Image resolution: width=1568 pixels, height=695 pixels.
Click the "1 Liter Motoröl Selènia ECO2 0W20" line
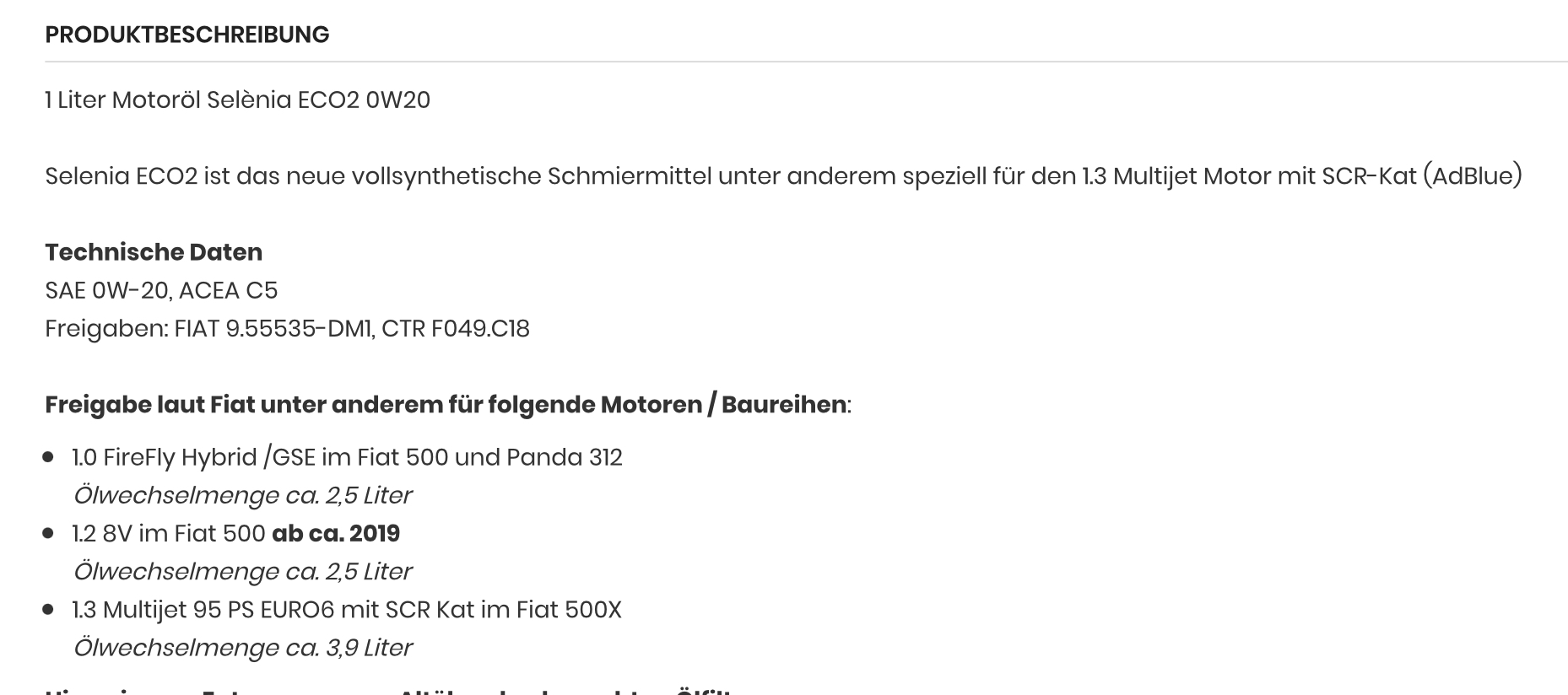pyautogui.click(x=237, y=100)
